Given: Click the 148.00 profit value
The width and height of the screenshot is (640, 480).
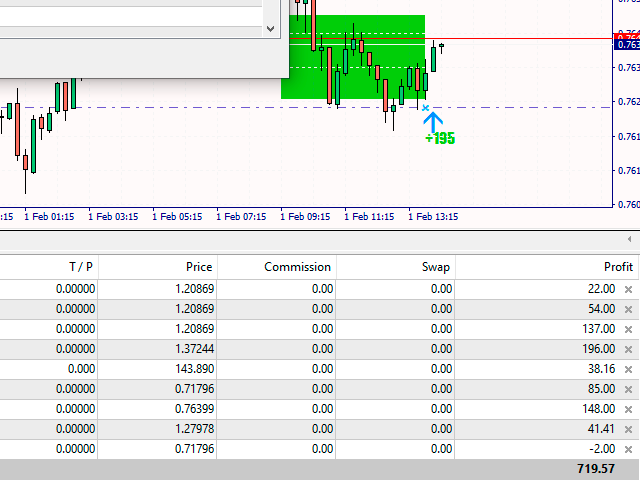Looking at the screenshot, I should pos(598,409).
